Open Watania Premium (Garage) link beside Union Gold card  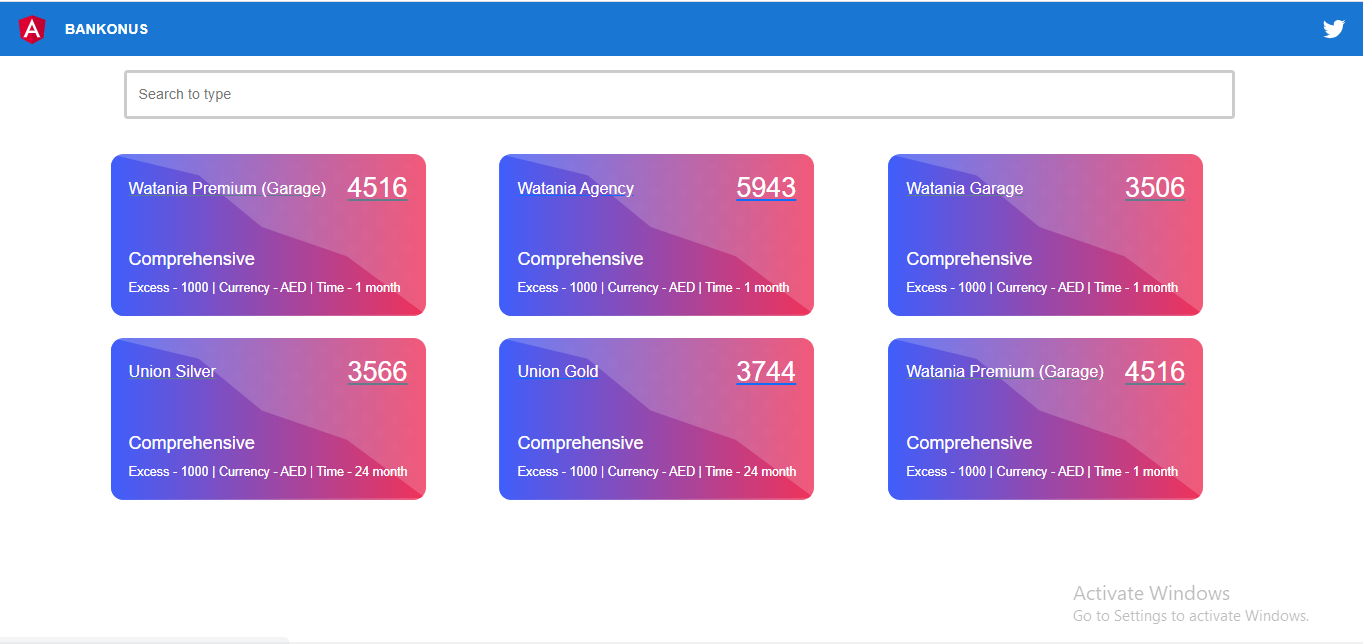click(x=1005, y=371)
